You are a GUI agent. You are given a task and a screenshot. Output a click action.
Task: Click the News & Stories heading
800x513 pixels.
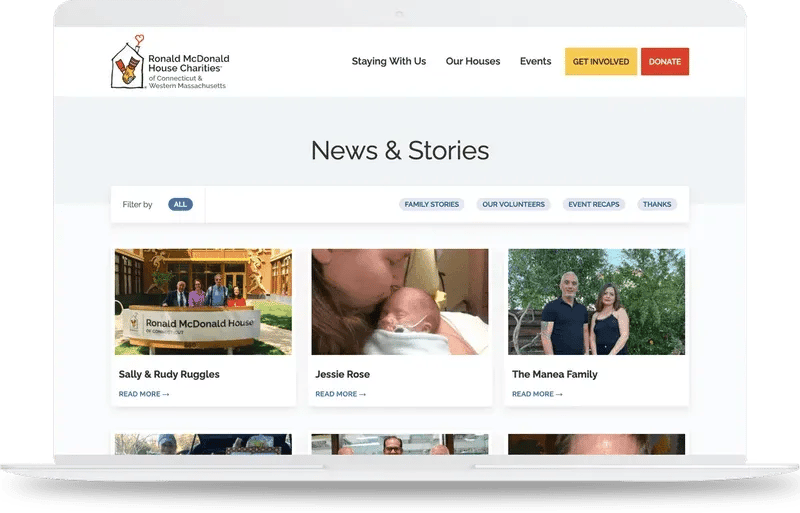point(400,151)
